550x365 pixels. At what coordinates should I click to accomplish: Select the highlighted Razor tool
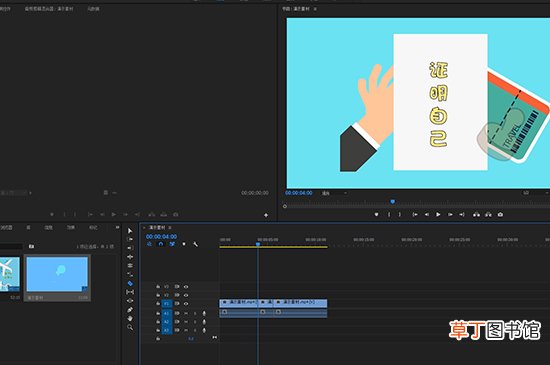click(x=130, y=283)
